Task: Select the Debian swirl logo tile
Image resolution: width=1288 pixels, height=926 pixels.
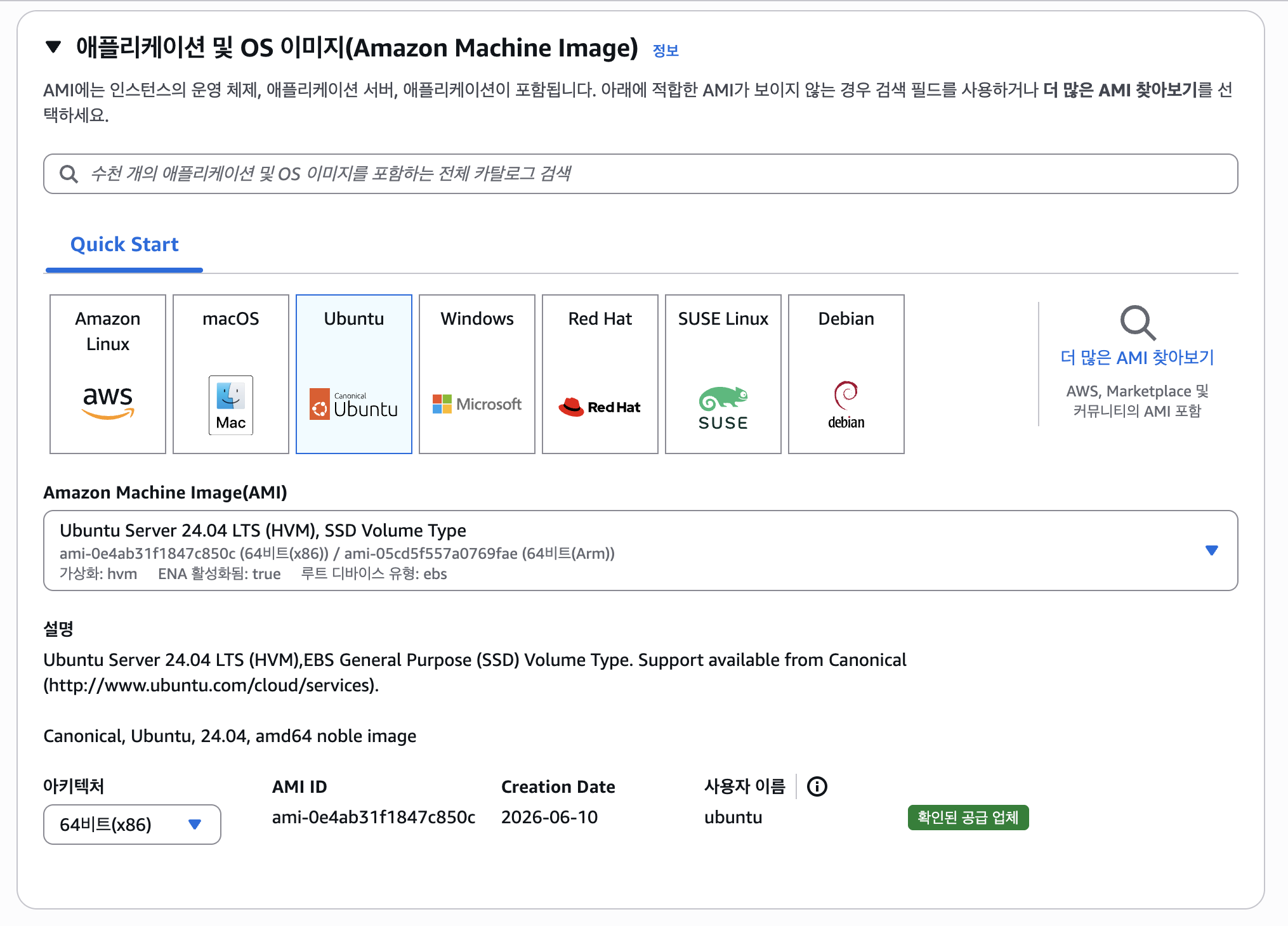Action: 846,374
